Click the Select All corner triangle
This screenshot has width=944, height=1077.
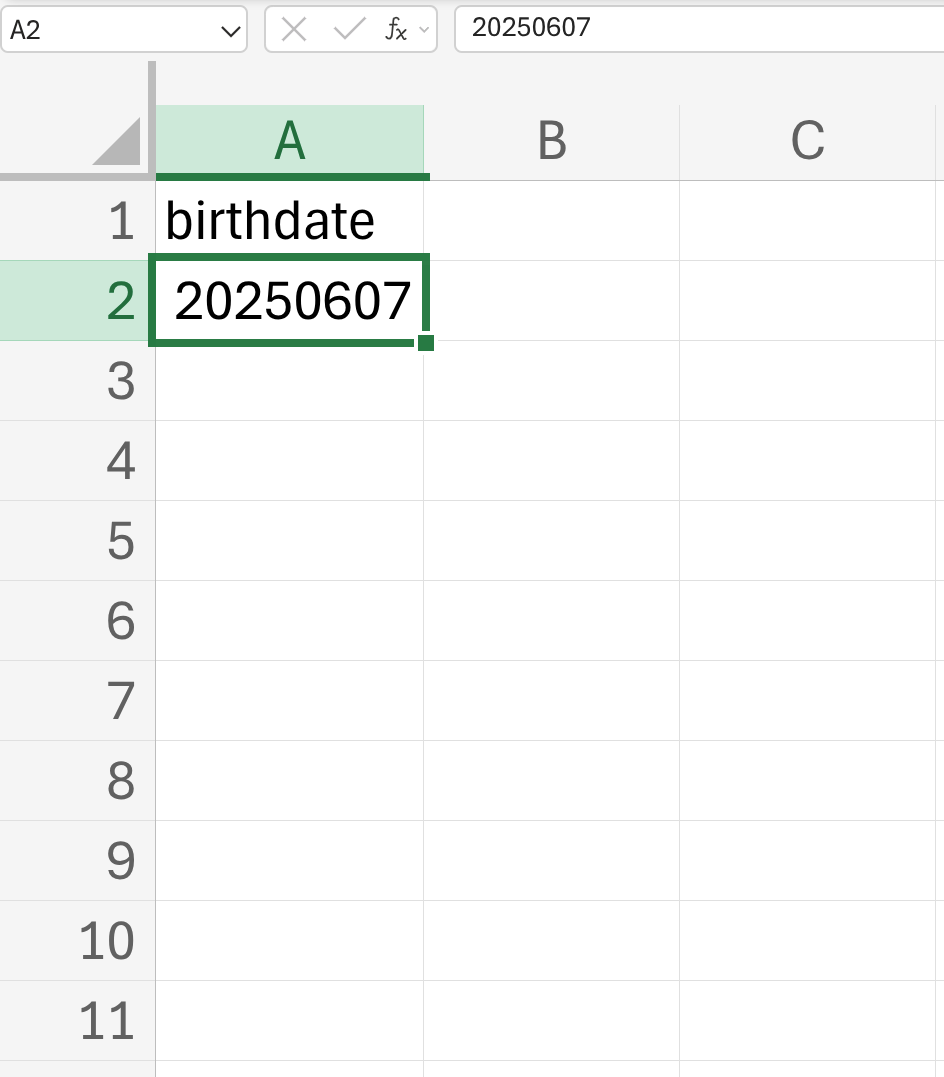point(117,142)
